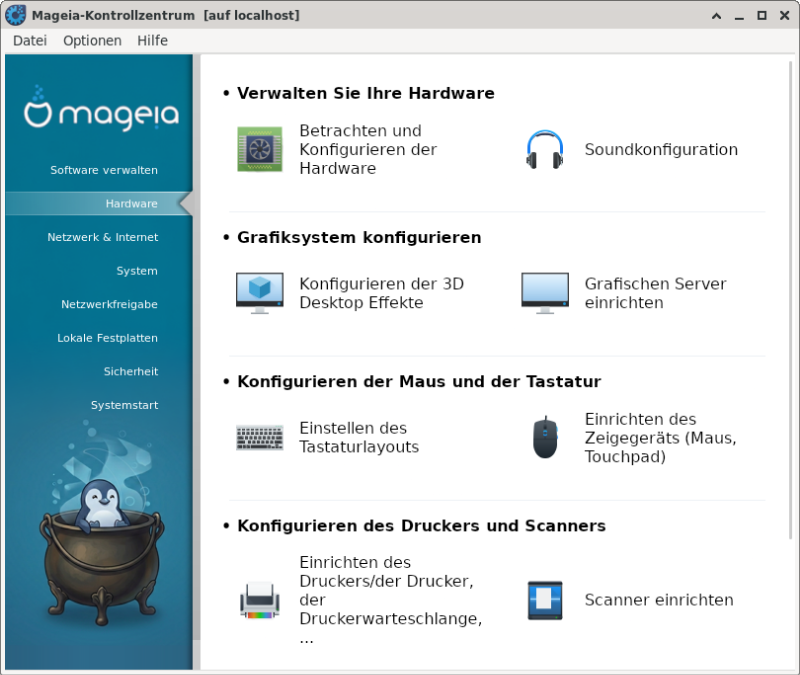Switch to Software verwalten section
Image resolution: width=800 pixels, height=675 pixels.
104,170
